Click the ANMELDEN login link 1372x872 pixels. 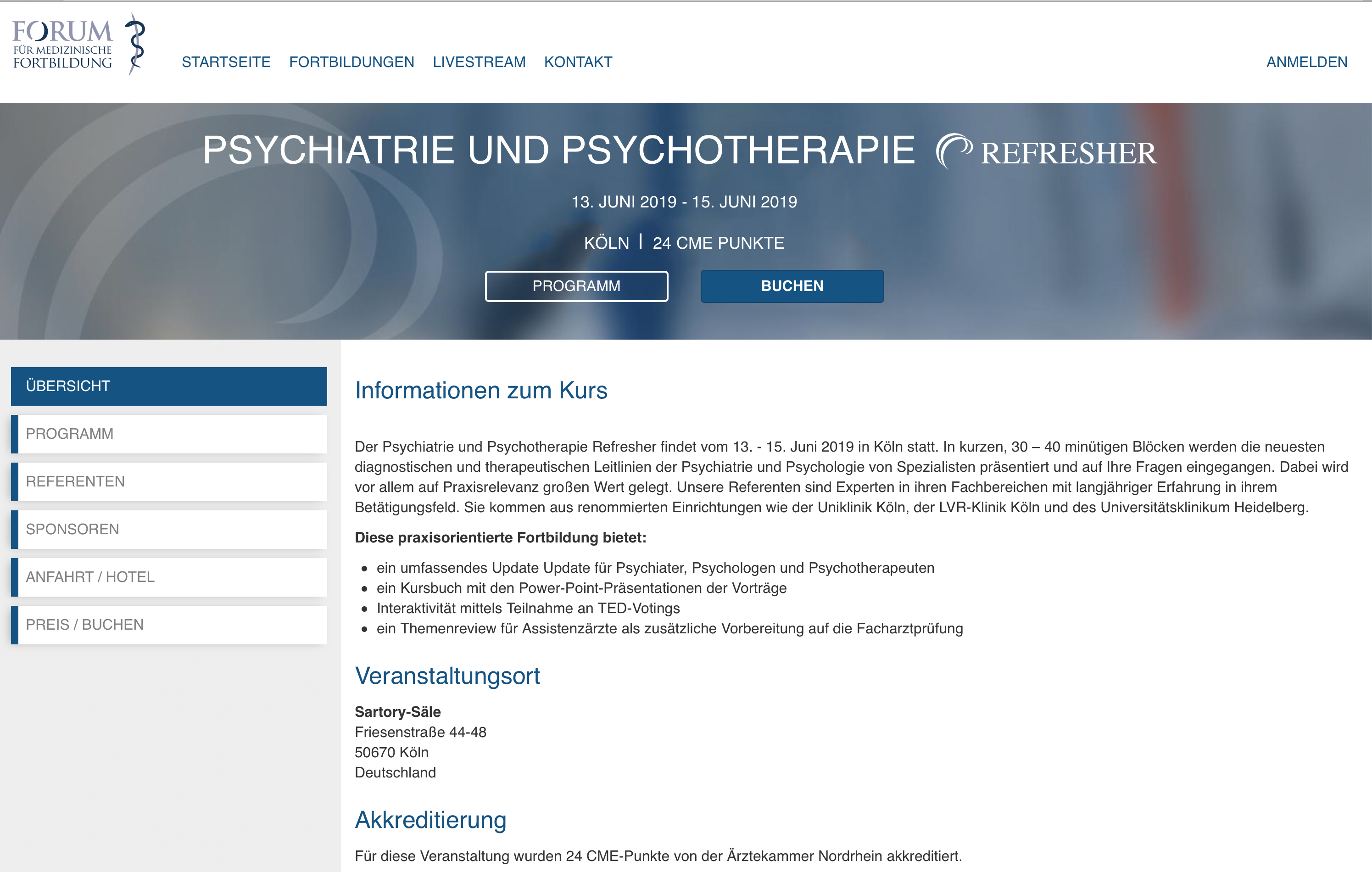coord(1306,62)
